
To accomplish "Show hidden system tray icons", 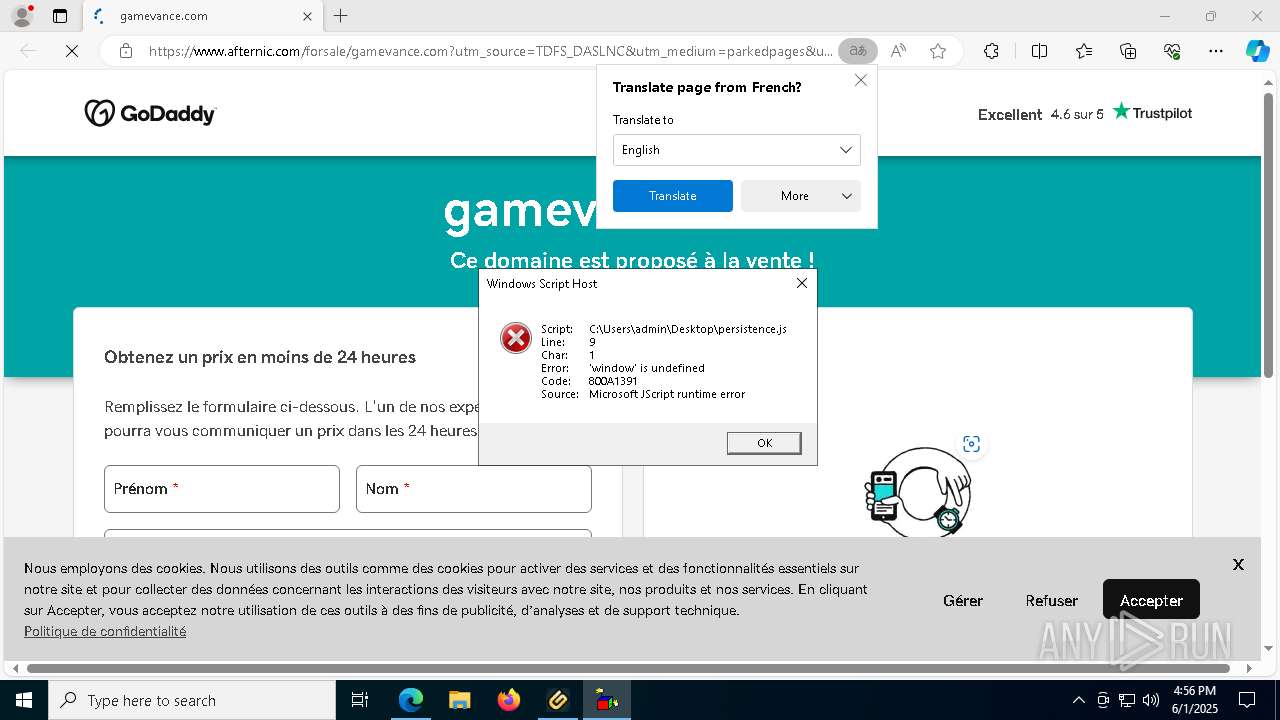I will tap(1078, 700).
